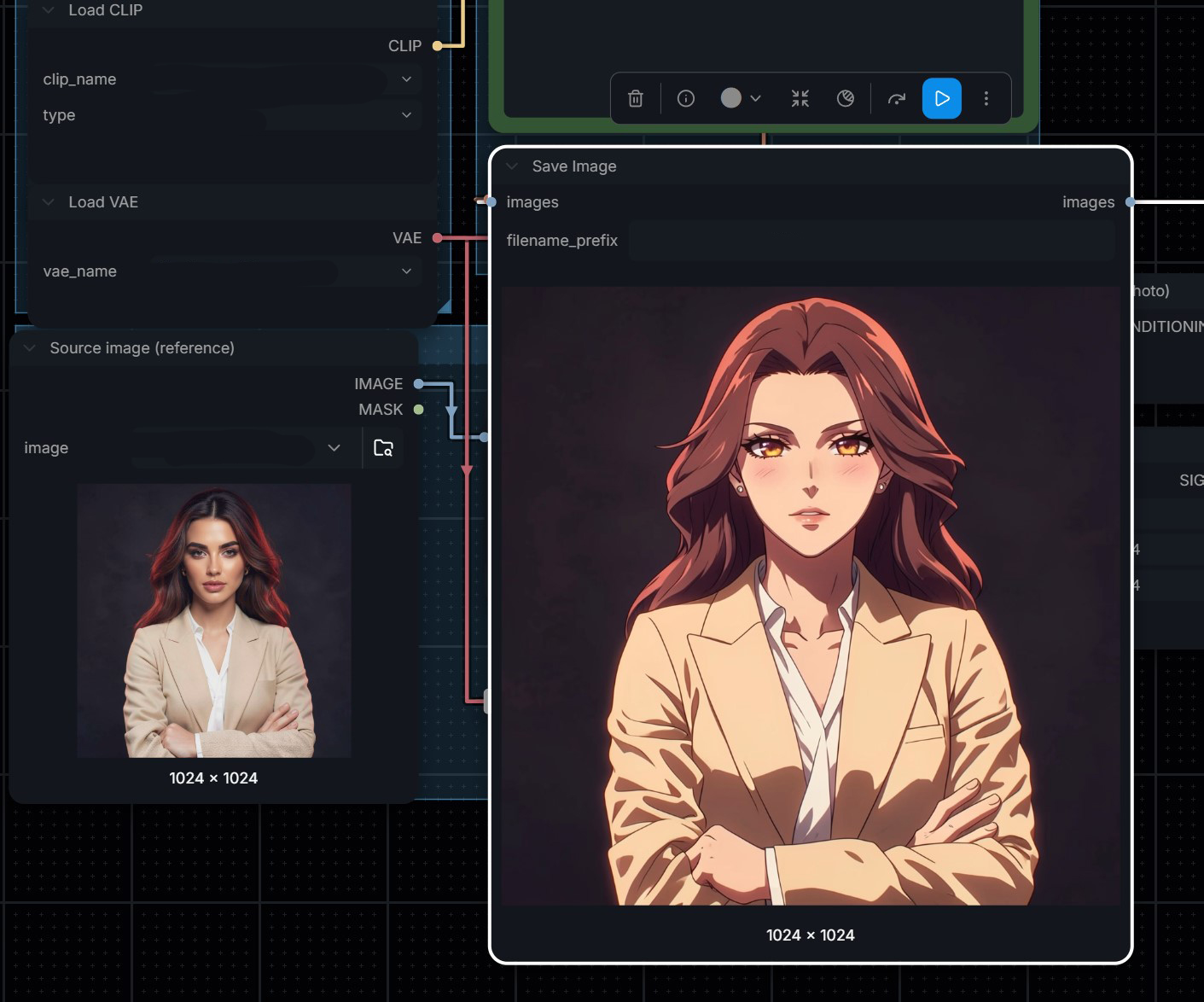The height and width of the screenshot is (1002, 1204).
Task: Click the CLIP output connector dot
Action: (x=437, y=46)
